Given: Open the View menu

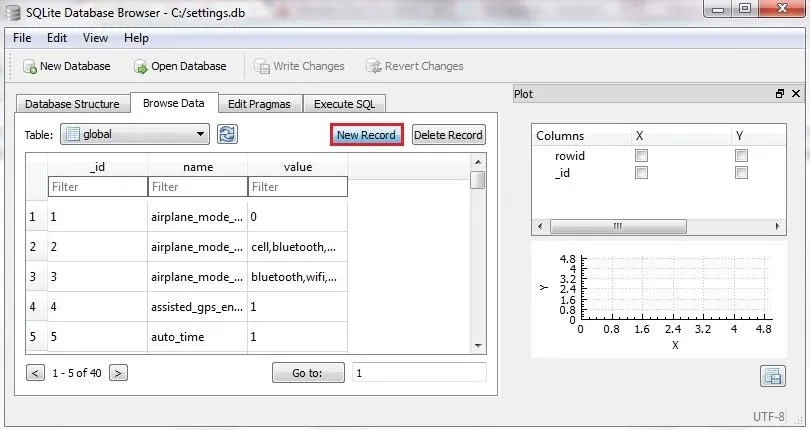Looking at the screenshot, I should (x=96, y=38).
